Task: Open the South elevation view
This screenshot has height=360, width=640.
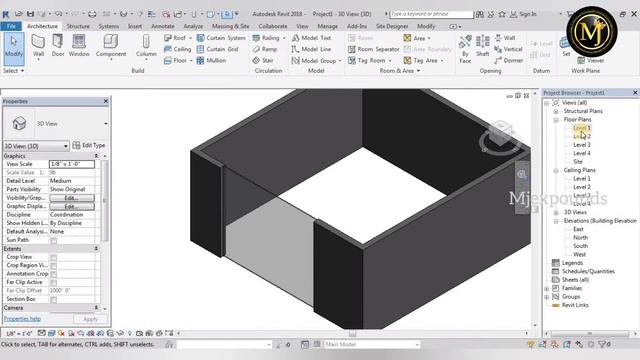Action: tap(580, 246)
